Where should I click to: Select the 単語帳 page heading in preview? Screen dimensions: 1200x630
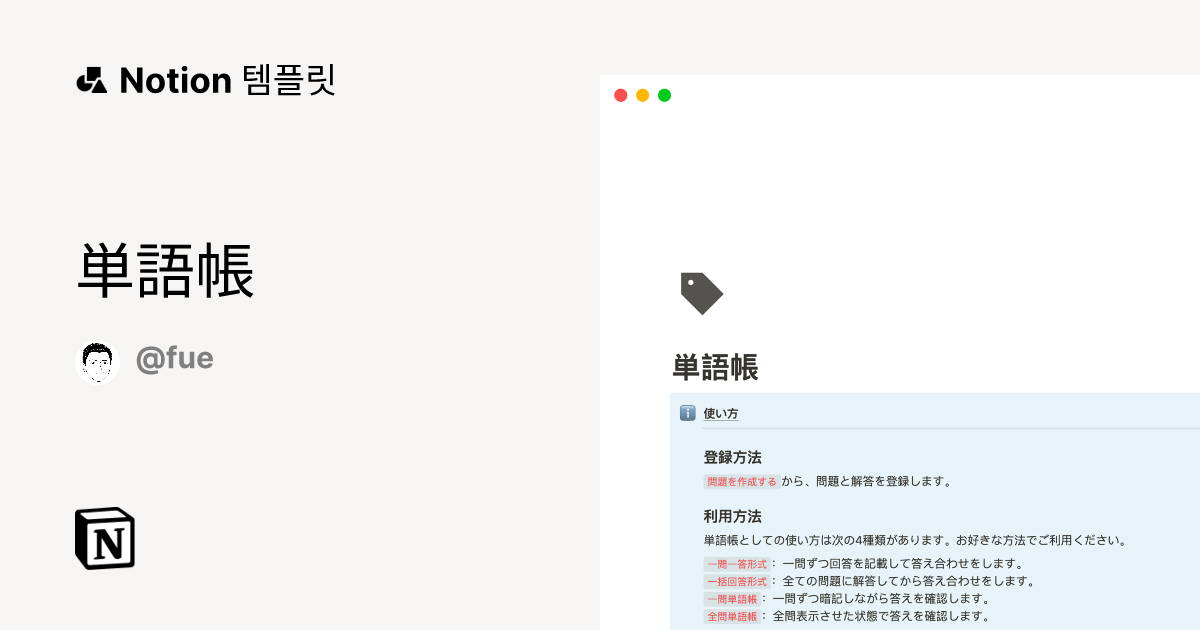715,368
